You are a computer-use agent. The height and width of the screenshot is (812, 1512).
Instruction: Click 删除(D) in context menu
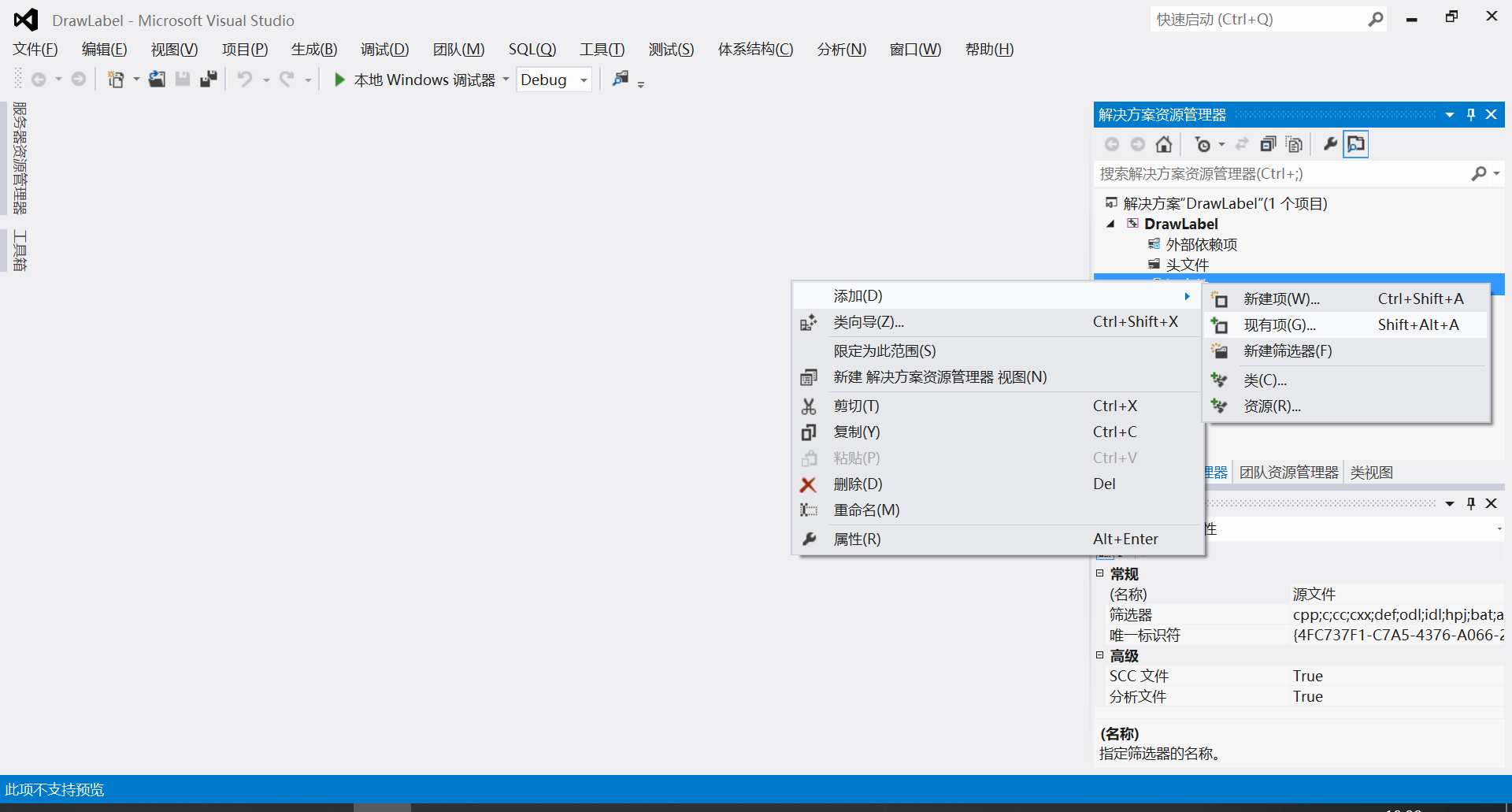998,484
